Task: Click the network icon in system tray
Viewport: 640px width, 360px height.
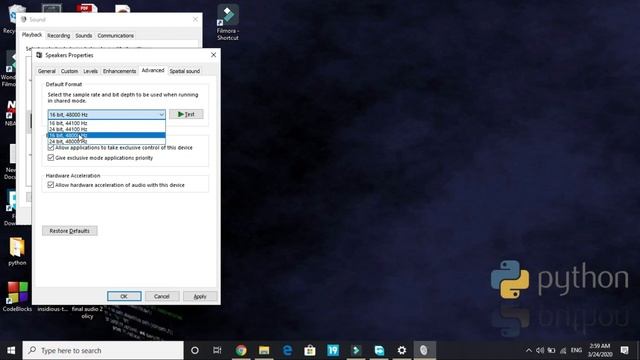Action: pos(563,350)
